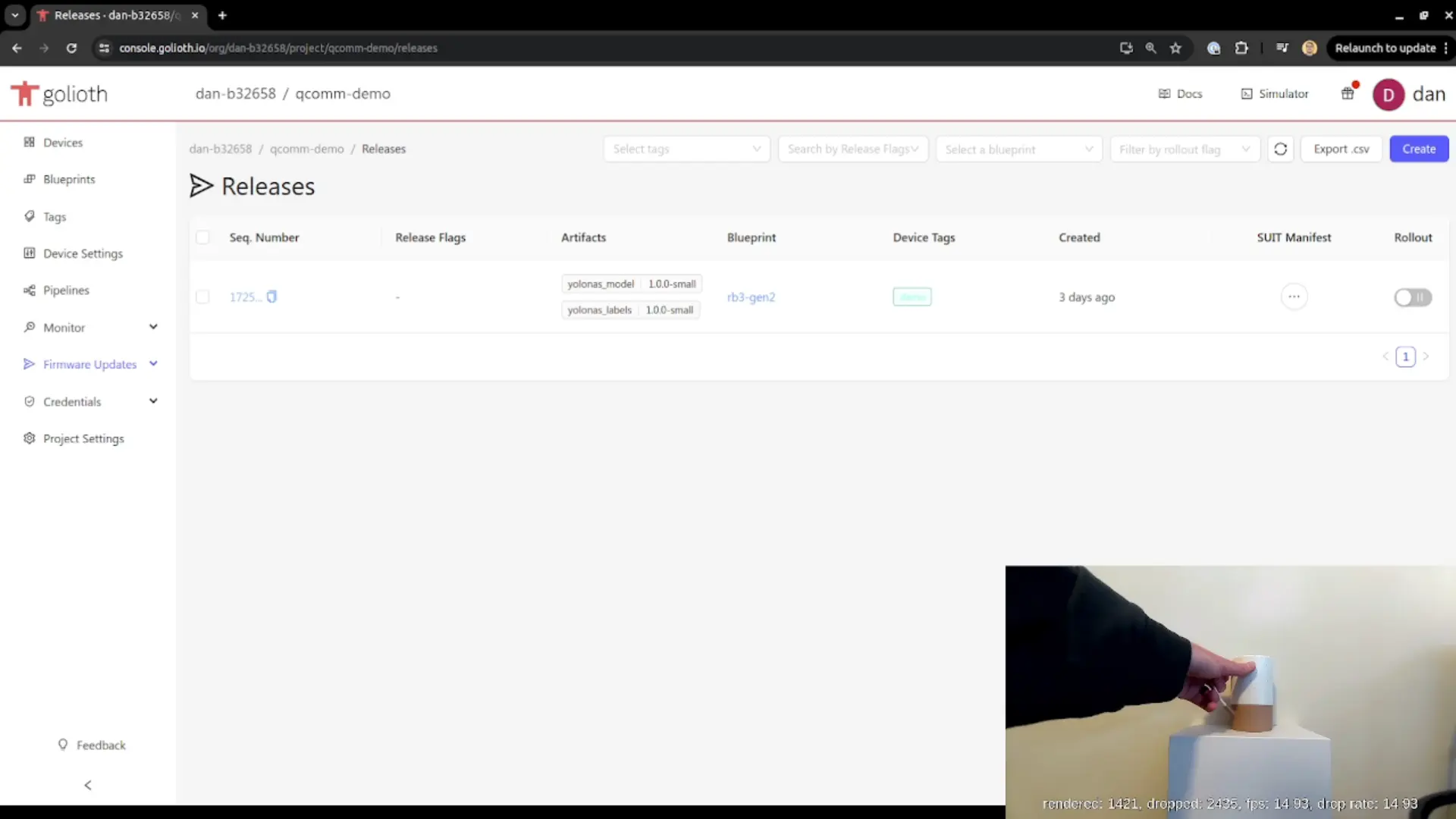Image resolution: width=1456 pixels, height=819 pixels.
Task: Click the refresh icon next to filters
Action: 1281,148
